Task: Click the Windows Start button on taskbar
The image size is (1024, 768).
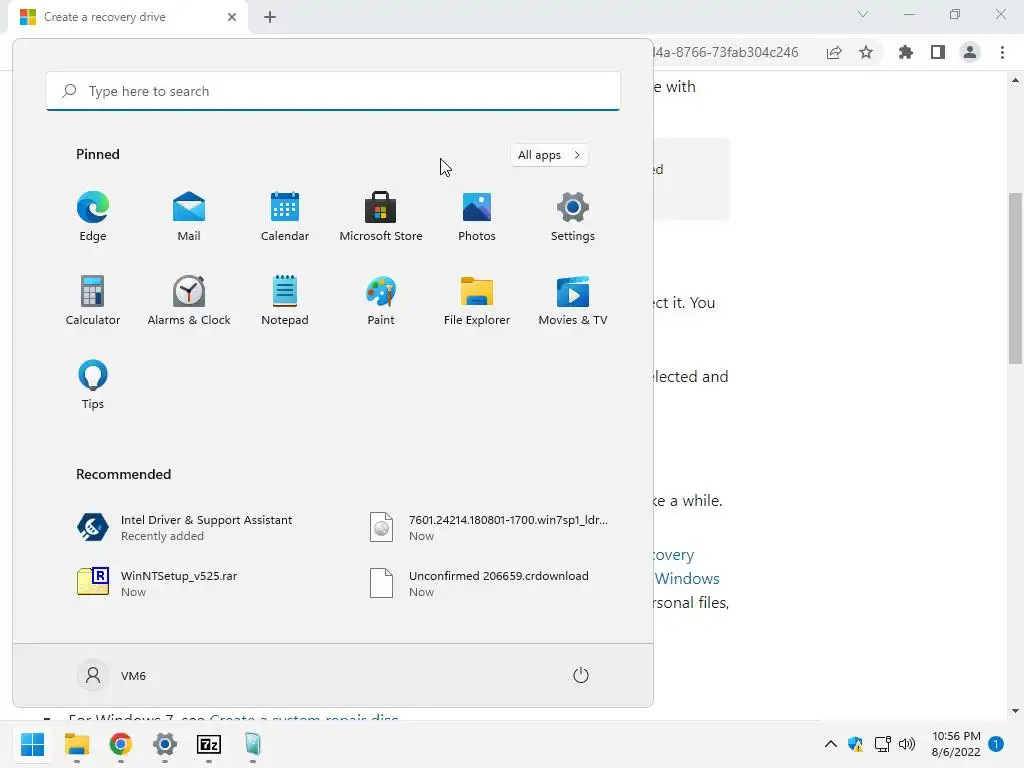Action: 33,744
